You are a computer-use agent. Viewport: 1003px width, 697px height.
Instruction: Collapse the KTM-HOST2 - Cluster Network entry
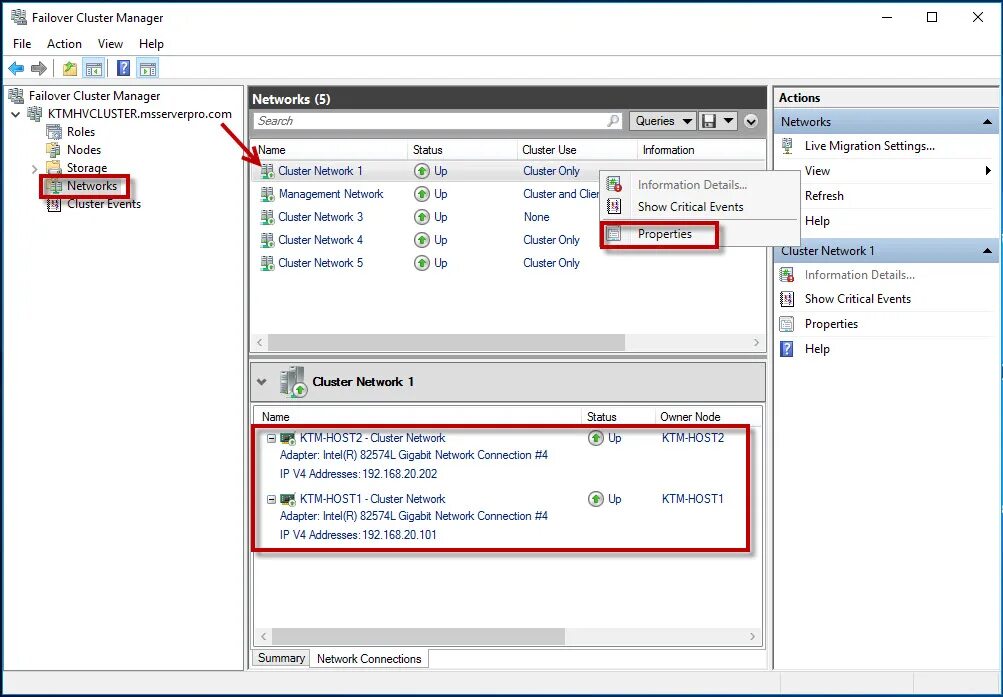(x=271, y=438)
